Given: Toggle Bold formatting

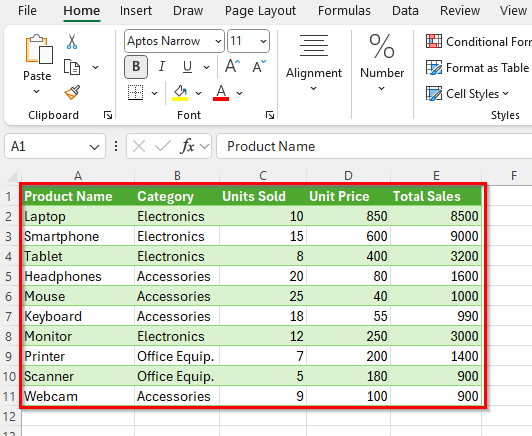Looking at the screenshot, I should (x=136, y=67).
